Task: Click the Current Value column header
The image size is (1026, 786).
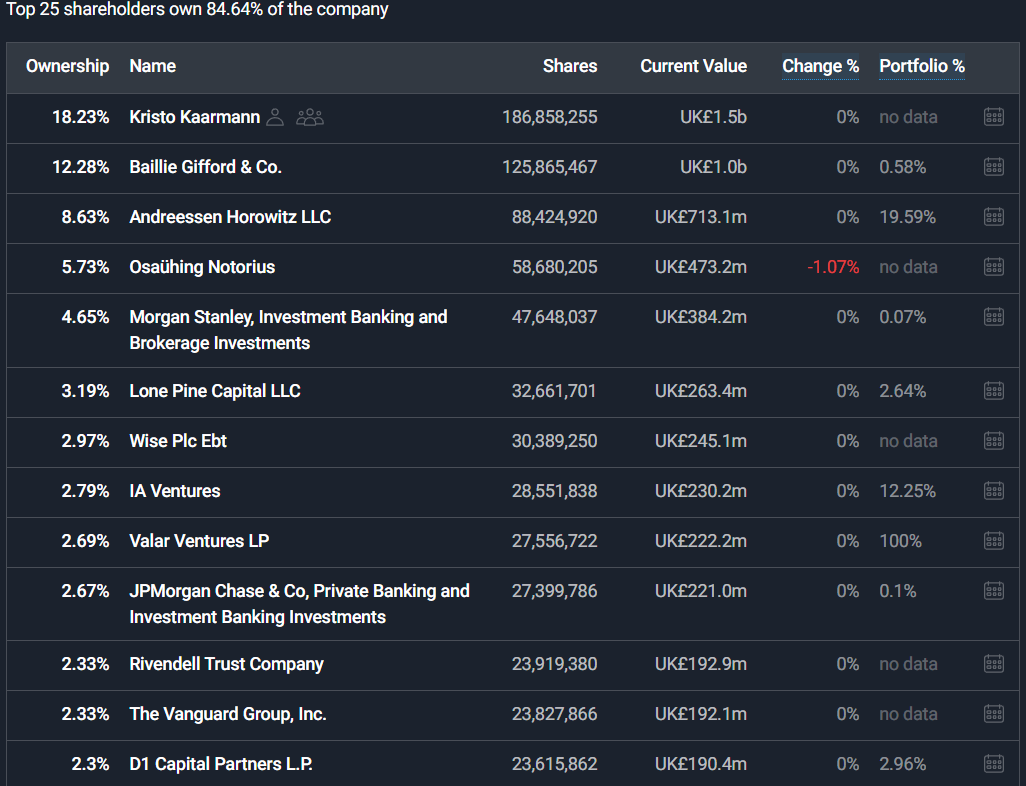Action: (x=694, y=66)
